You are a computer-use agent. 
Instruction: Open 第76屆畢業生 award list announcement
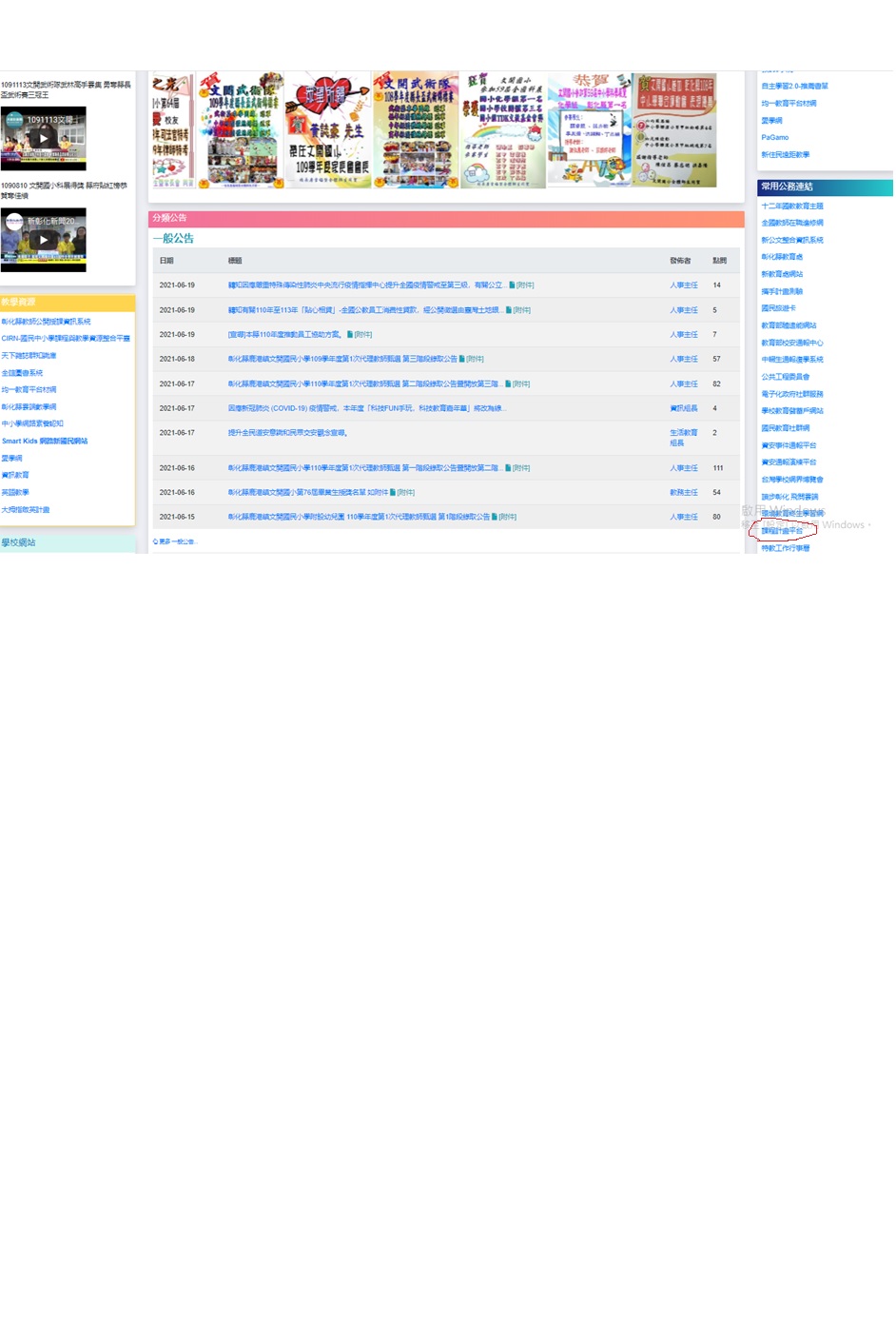pos(308,493)
